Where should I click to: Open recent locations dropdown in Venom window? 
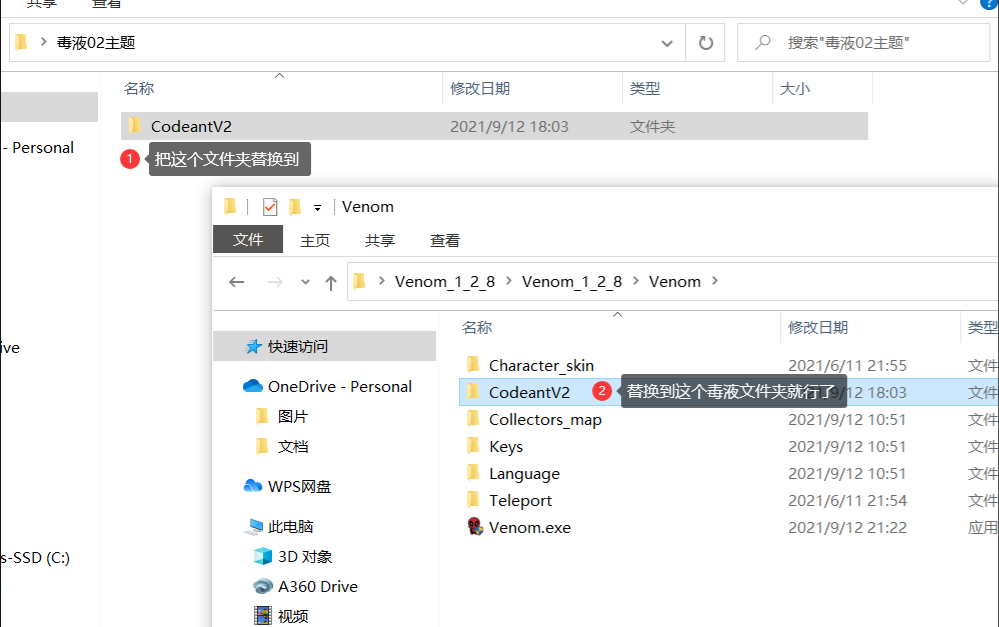305,282
